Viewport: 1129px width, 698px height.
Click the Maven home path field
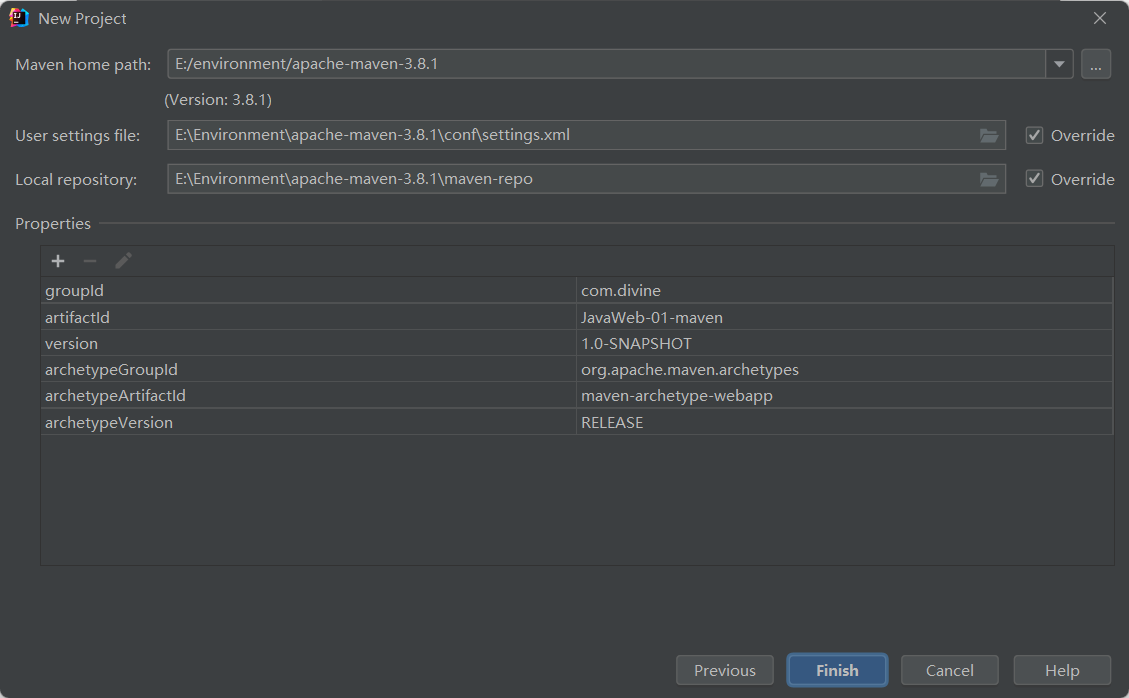pos(606,64)
